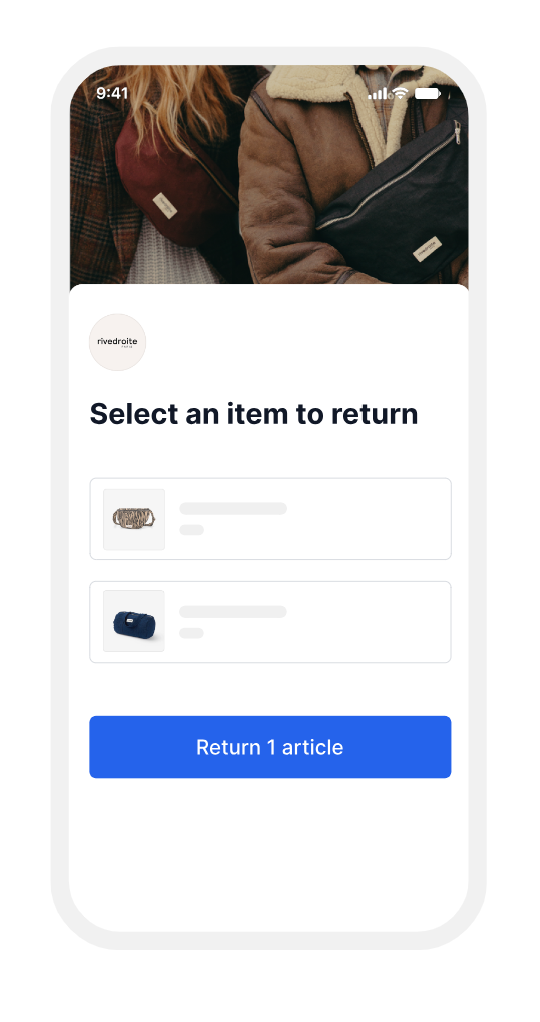
Task: Select the second item card to return
Action: [270, 622]
